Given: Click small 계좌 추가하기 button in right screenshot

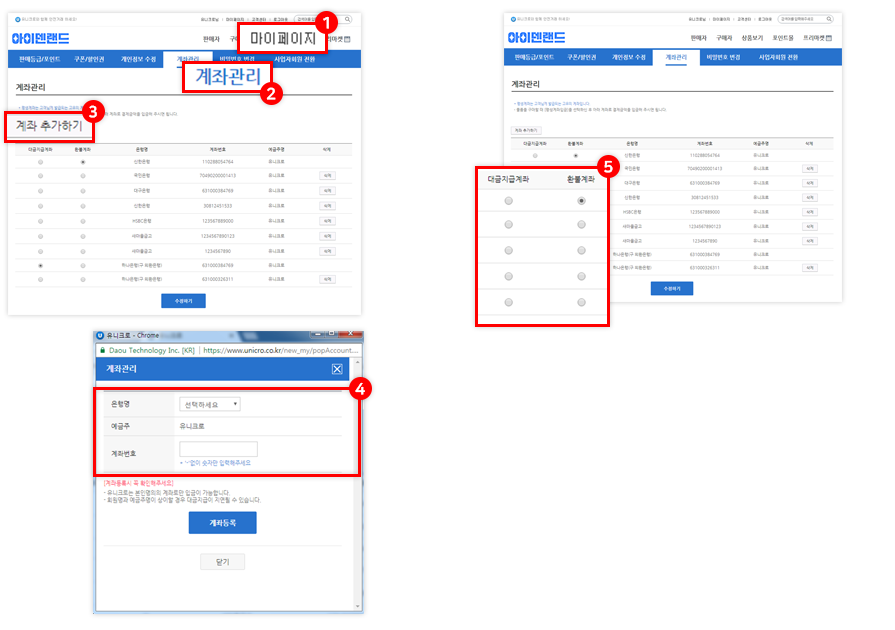Looking at the screenshot, I should [x=526, y=131].
